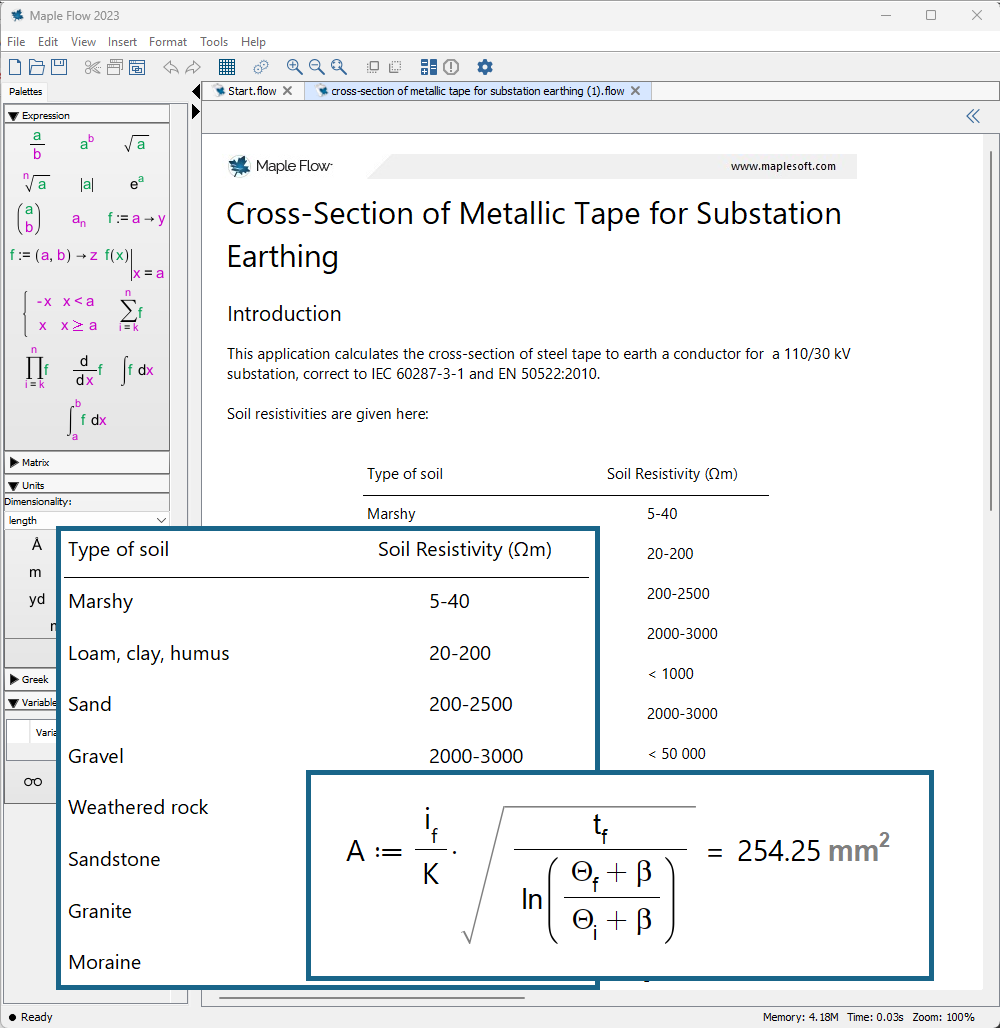Insert the square root template

[136, 144]
